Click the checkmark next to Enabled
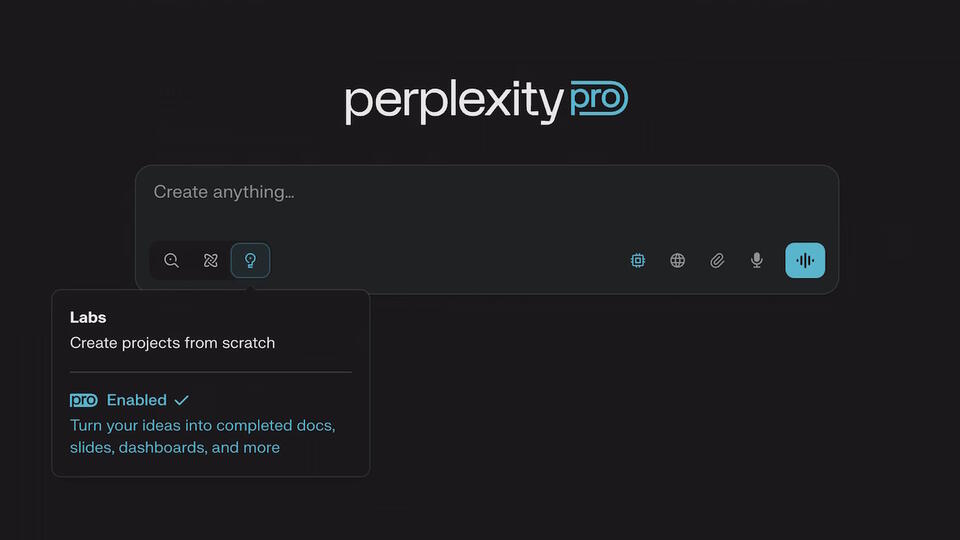This screenshot has height=540, width=960. click(x=181, y=400)
